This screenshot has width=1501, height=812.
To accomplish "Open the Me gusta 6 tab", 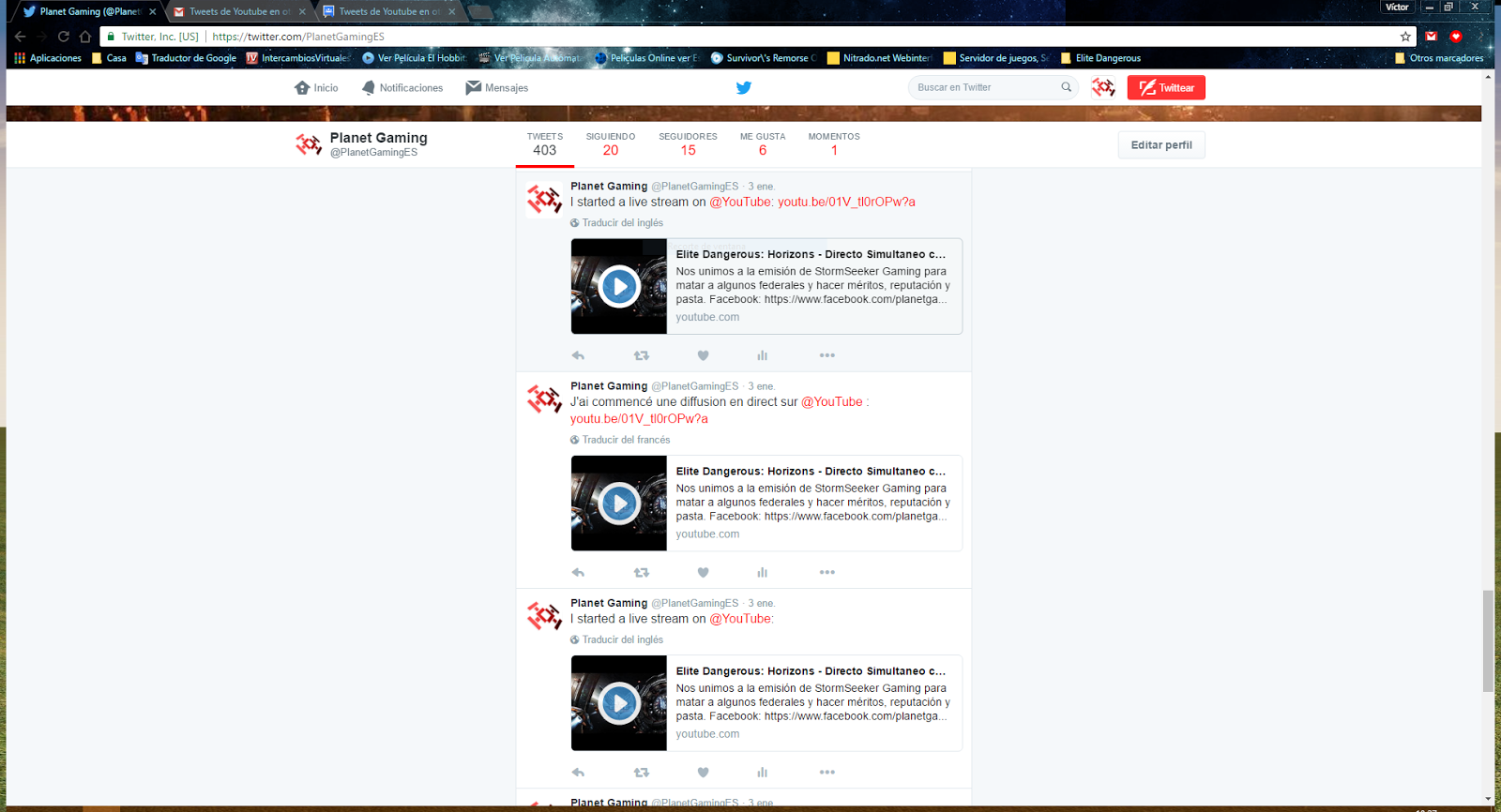I will pyautogui.click(x=763, y=144).
